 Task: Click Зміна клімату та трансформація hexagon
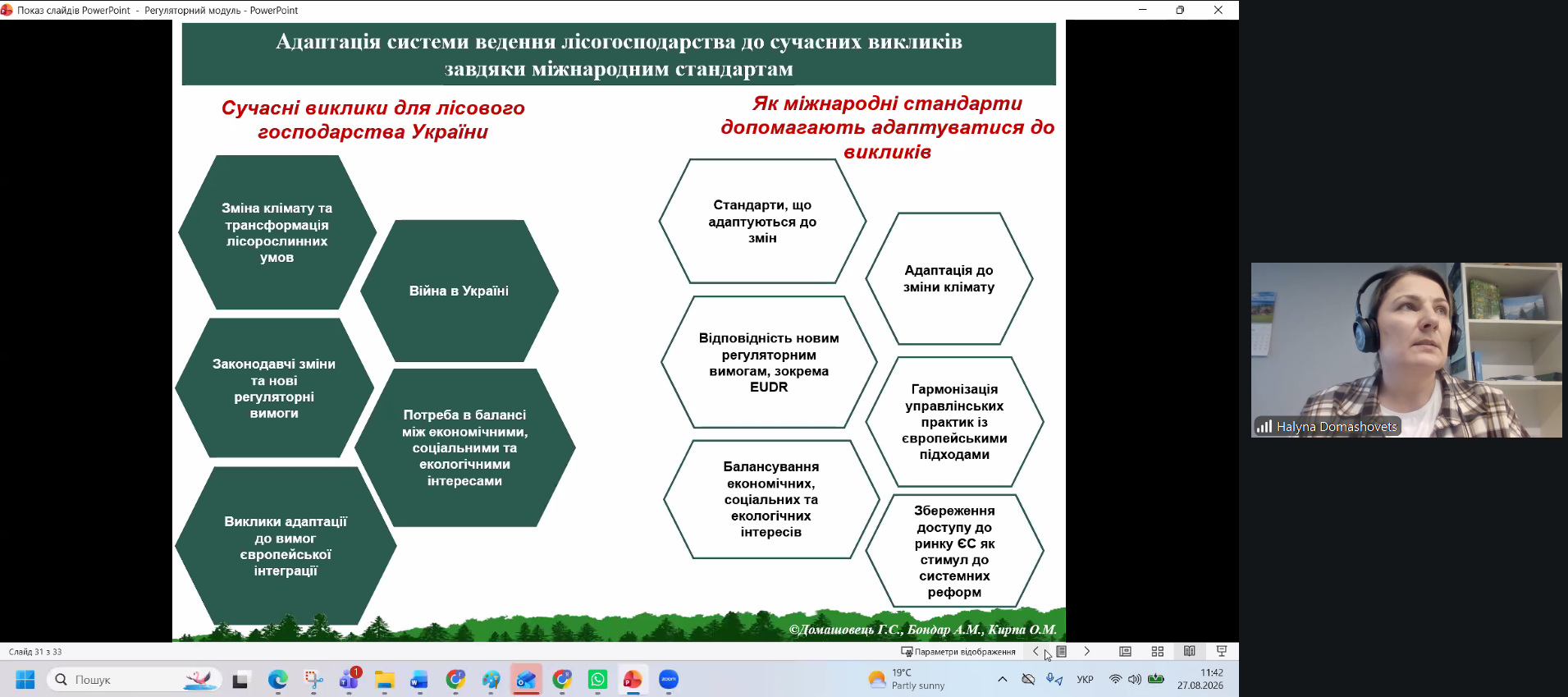(x=277, y=232)
